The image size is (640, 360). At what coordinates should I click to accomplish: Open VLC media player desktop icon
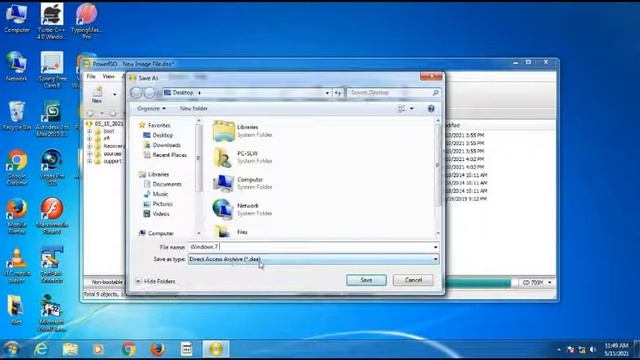pyautogui.click(x=17, y=265)
